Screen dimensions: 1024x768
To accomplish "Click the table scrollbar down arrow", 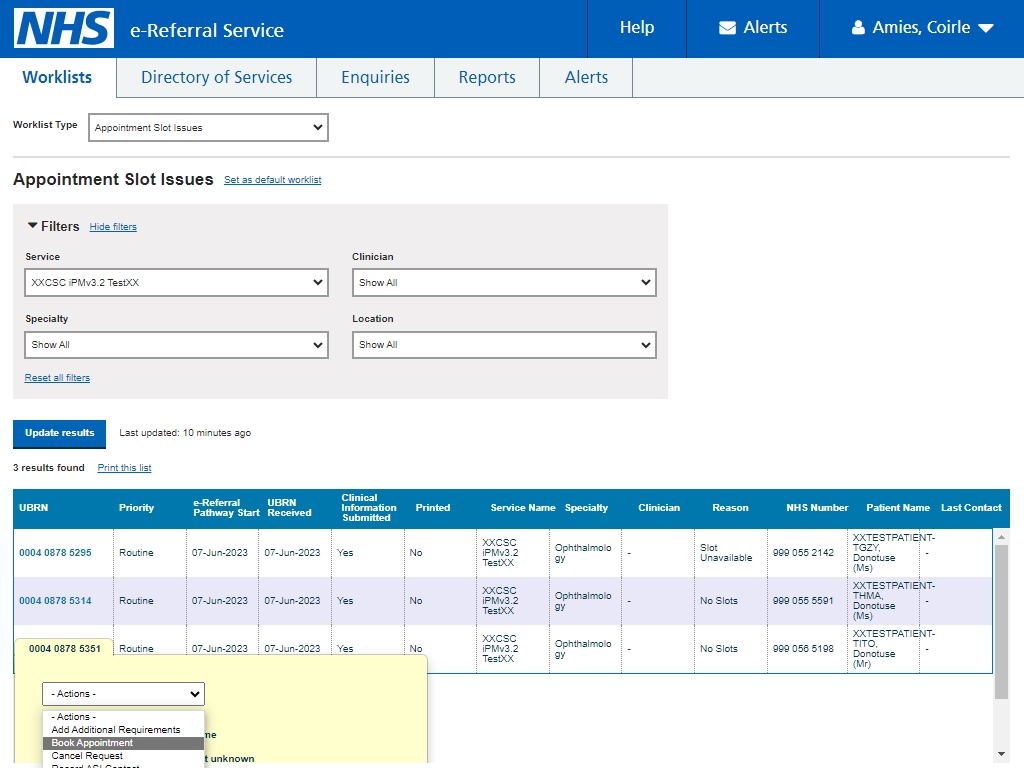I will coord(1001,754).
